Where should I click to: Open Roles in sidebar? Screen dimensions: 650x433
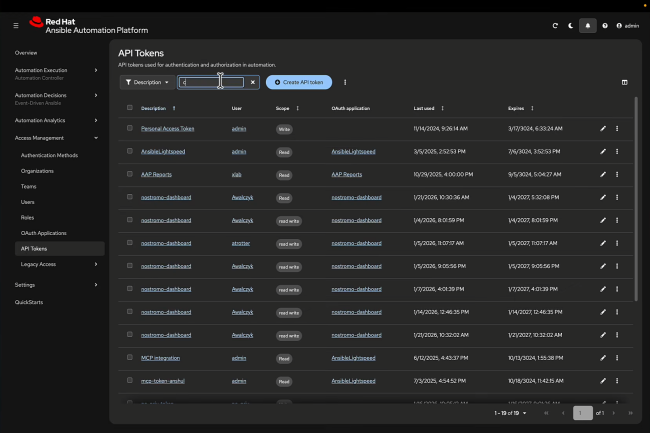click(27, 218)
